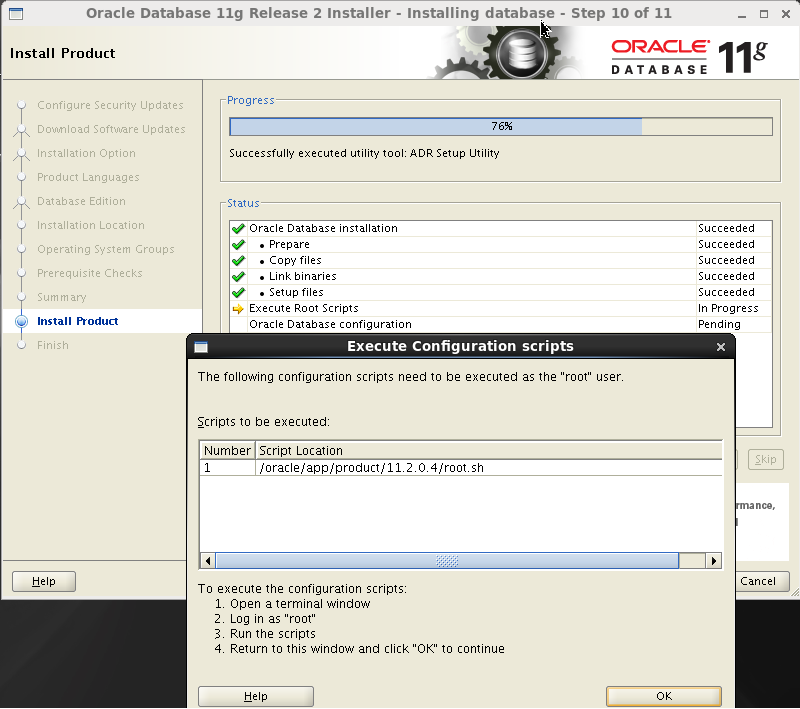Image resolution: width=800 pixels, height=709 pixels.
Task: Click the Number column header
Action: pyautogui.click(x=227, y=450)
